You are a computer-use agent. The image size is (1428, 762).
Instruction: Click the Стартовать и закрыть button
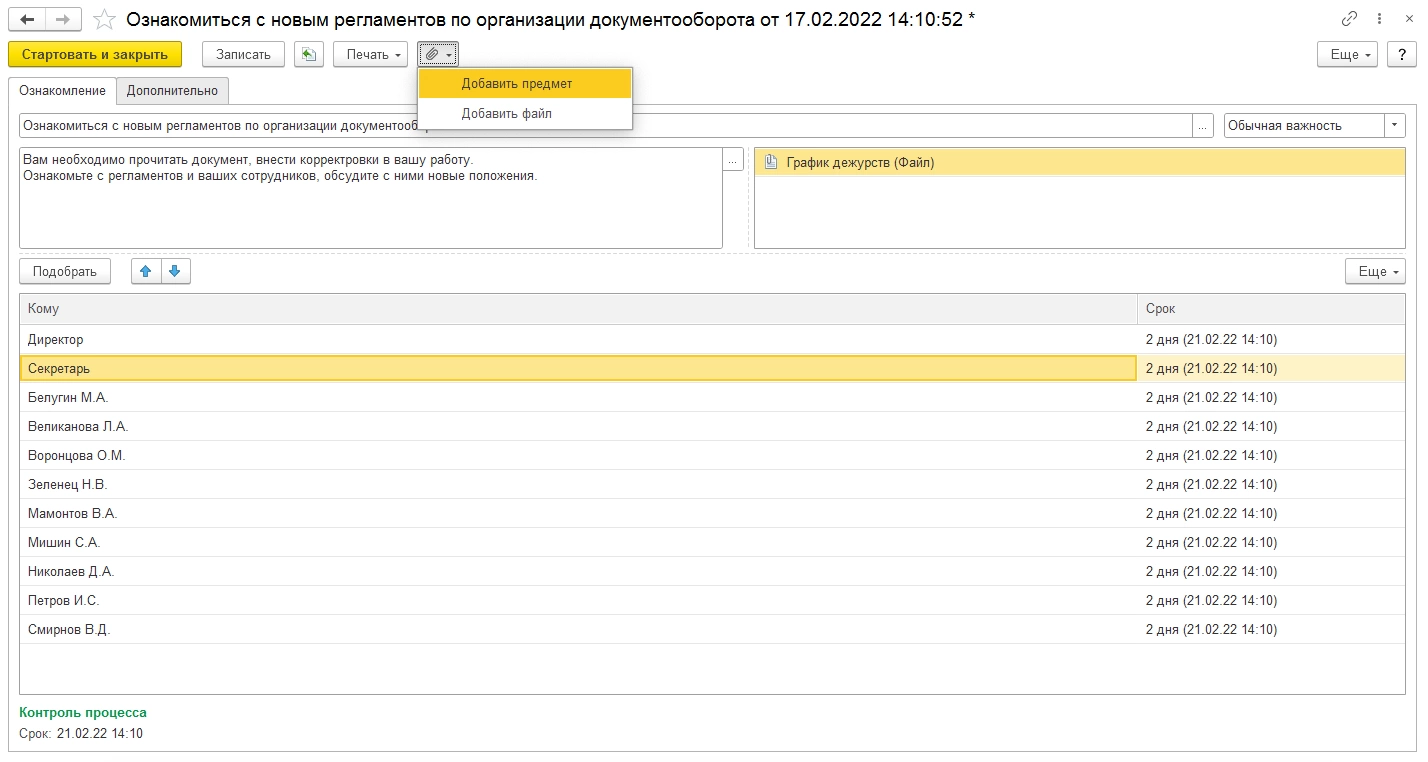[95, 54]
